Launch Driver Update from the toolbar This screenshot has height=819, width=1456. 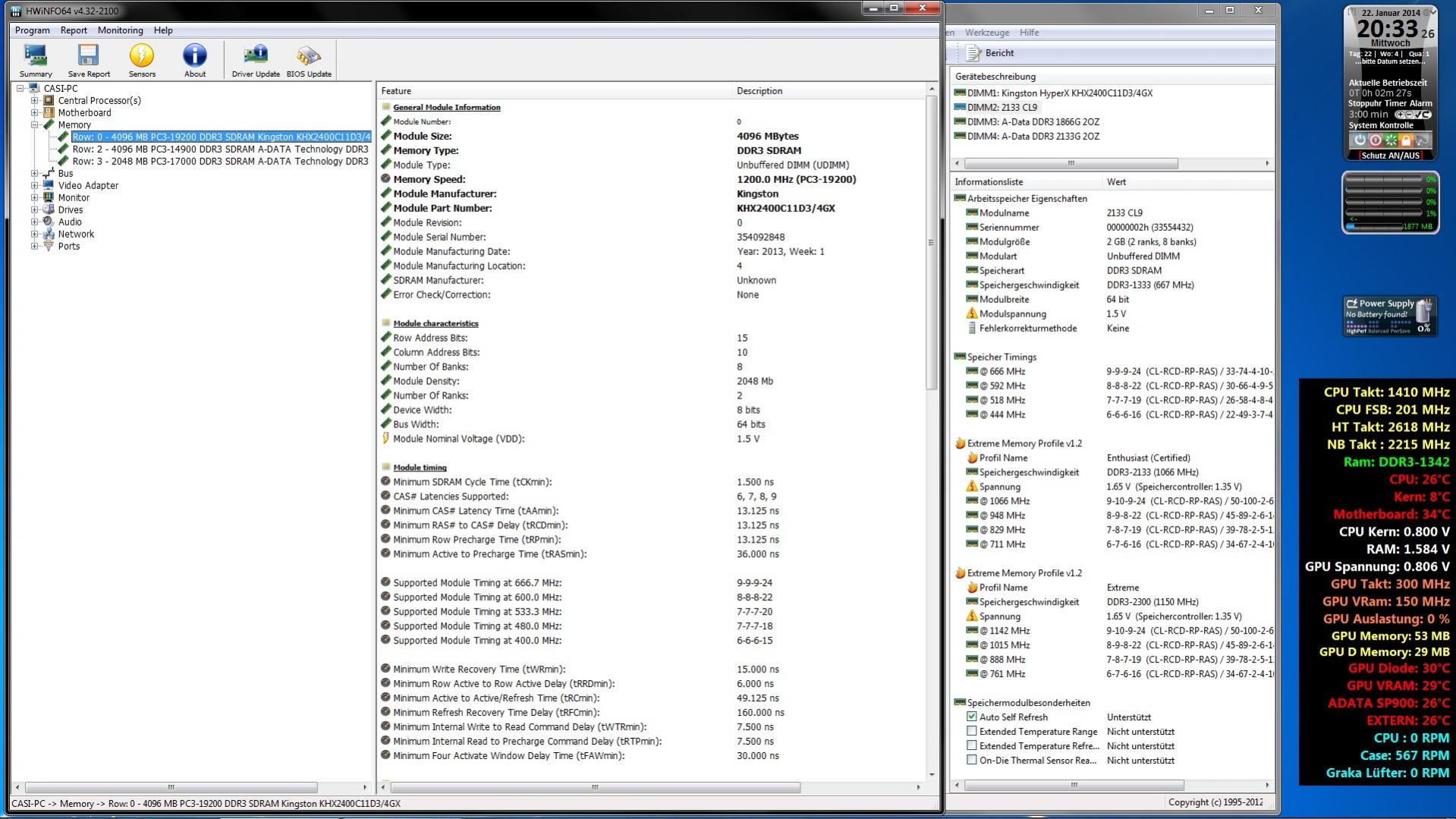(x=256, y=60)
